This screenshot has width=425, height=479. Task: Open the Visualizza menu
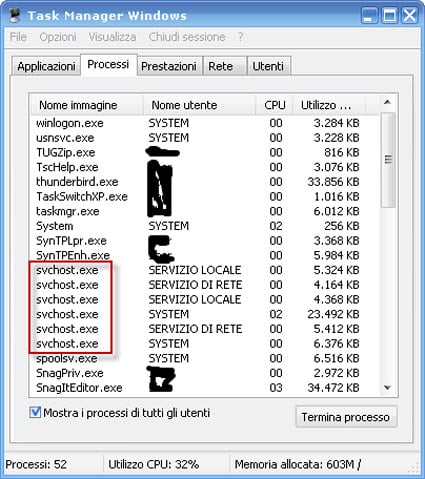click(112, 37)
